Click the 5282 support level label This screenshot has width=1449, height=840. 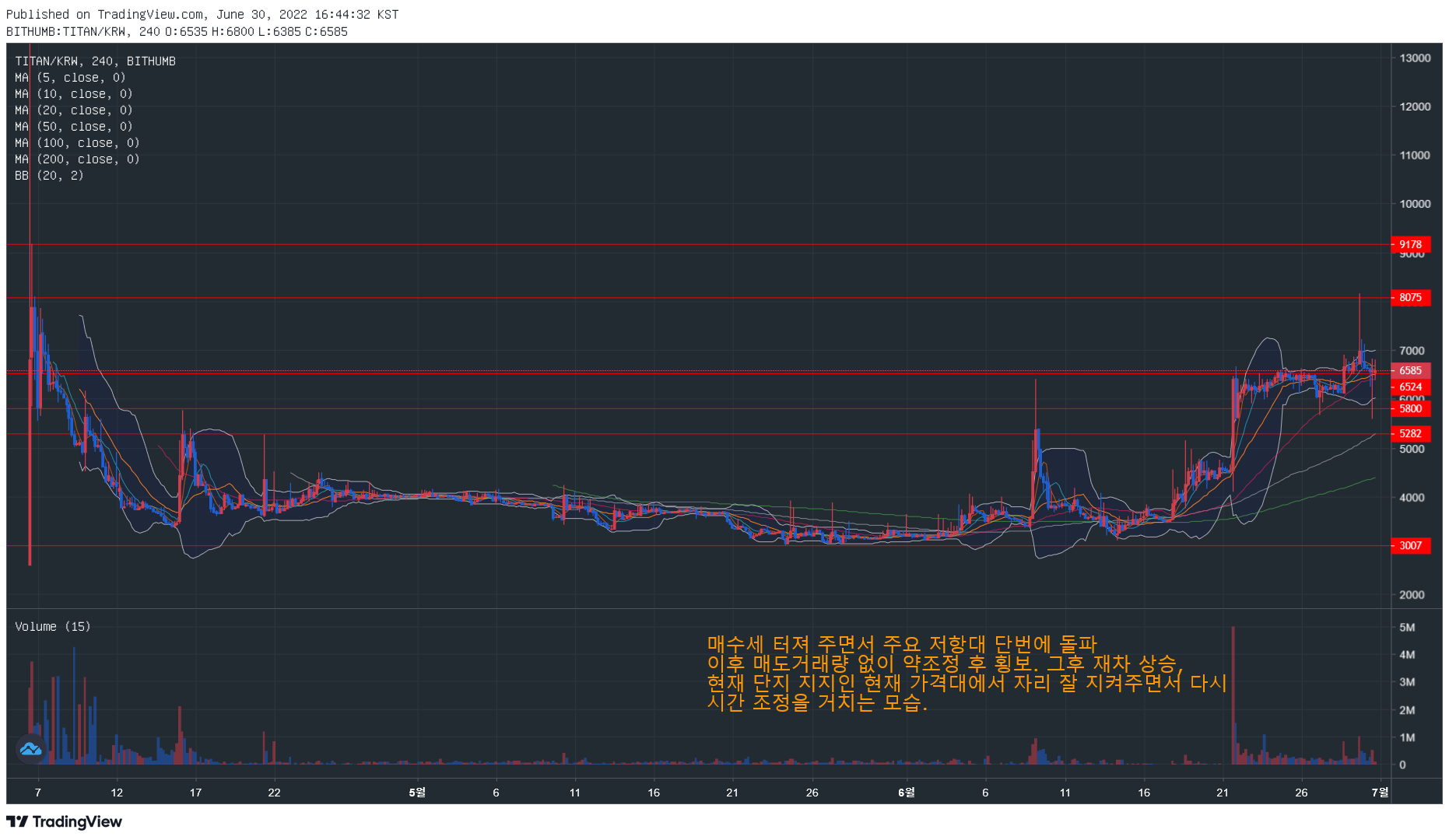(x=1411, y=434)
